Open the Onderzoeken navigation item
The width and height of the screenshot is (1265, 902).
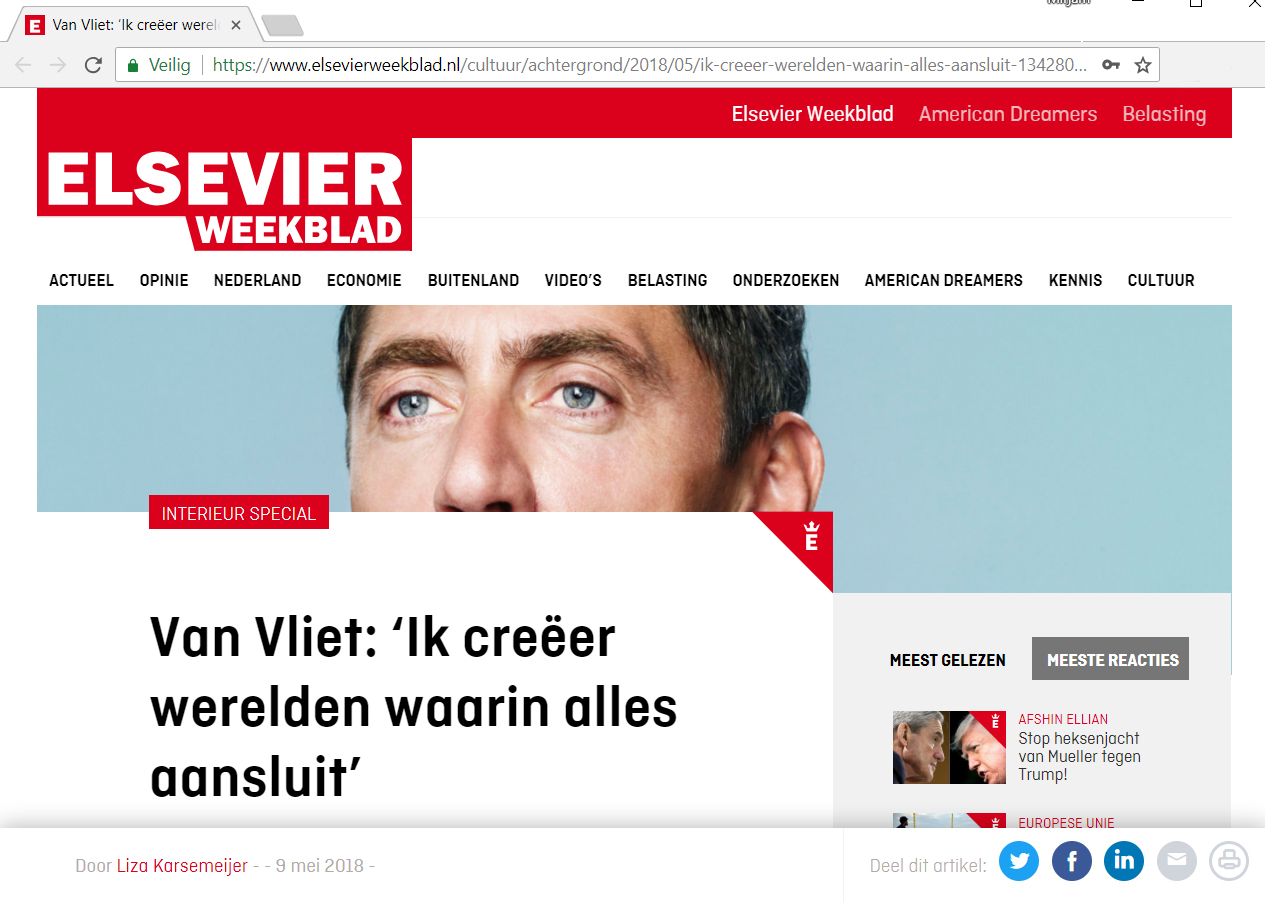(x=786, y=281)
